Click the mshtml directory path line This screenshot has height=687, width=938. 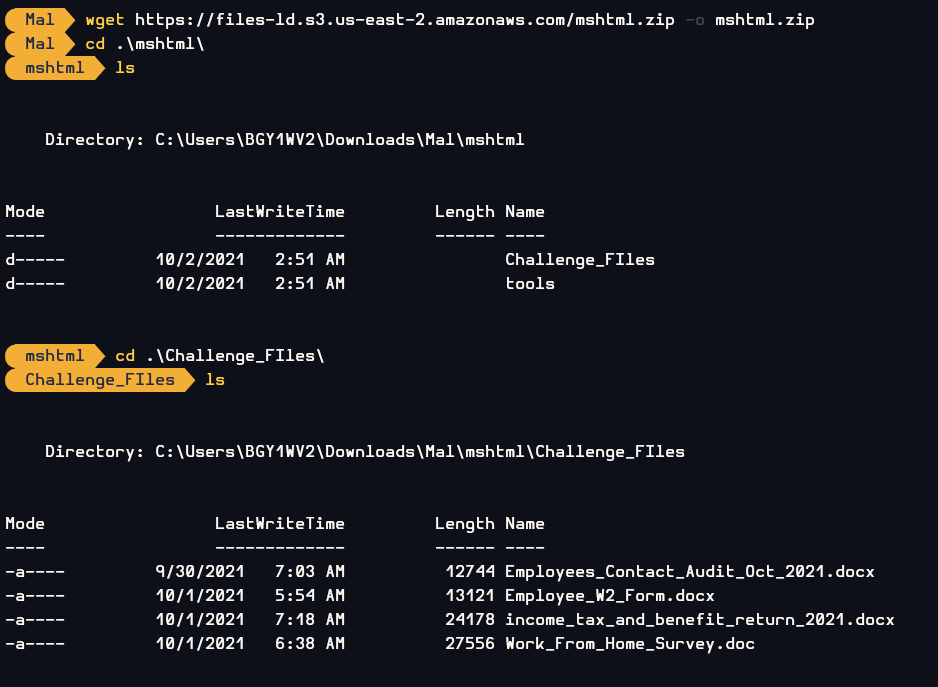(x=285, y=140)
